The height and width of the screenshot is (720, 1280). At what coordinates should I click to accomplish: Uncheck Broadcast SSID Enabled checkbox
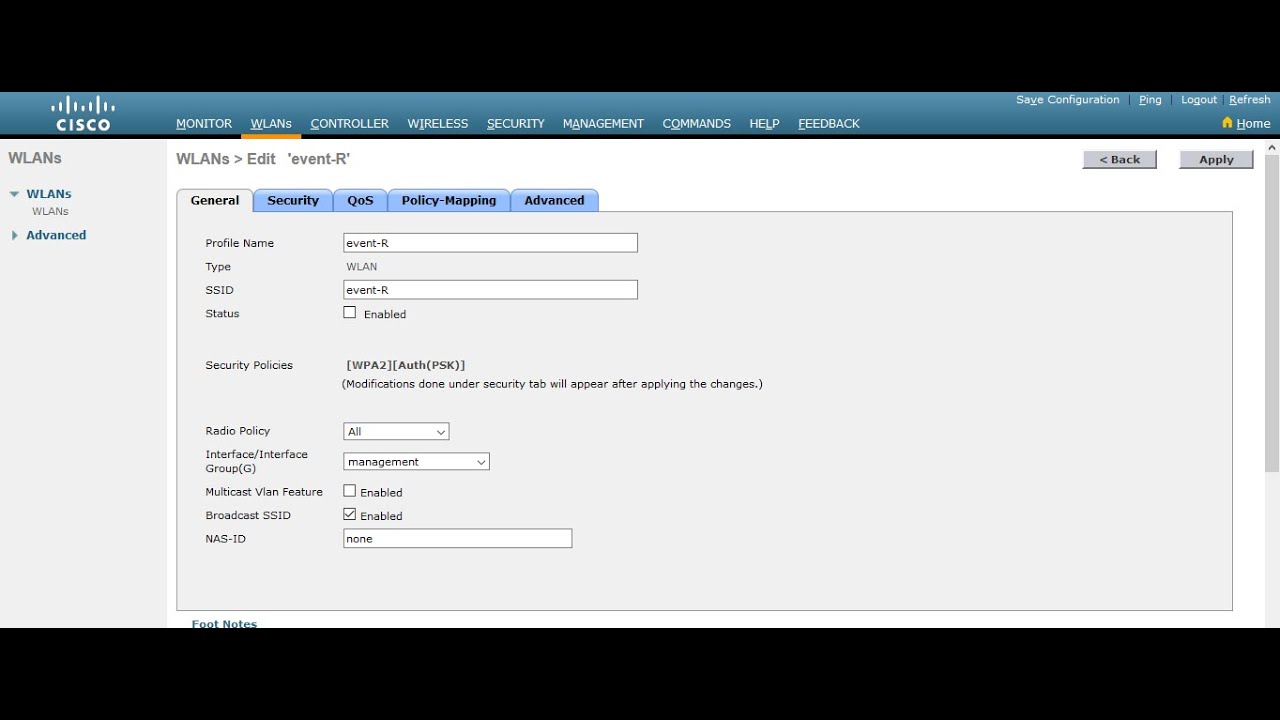click(350, 514)
